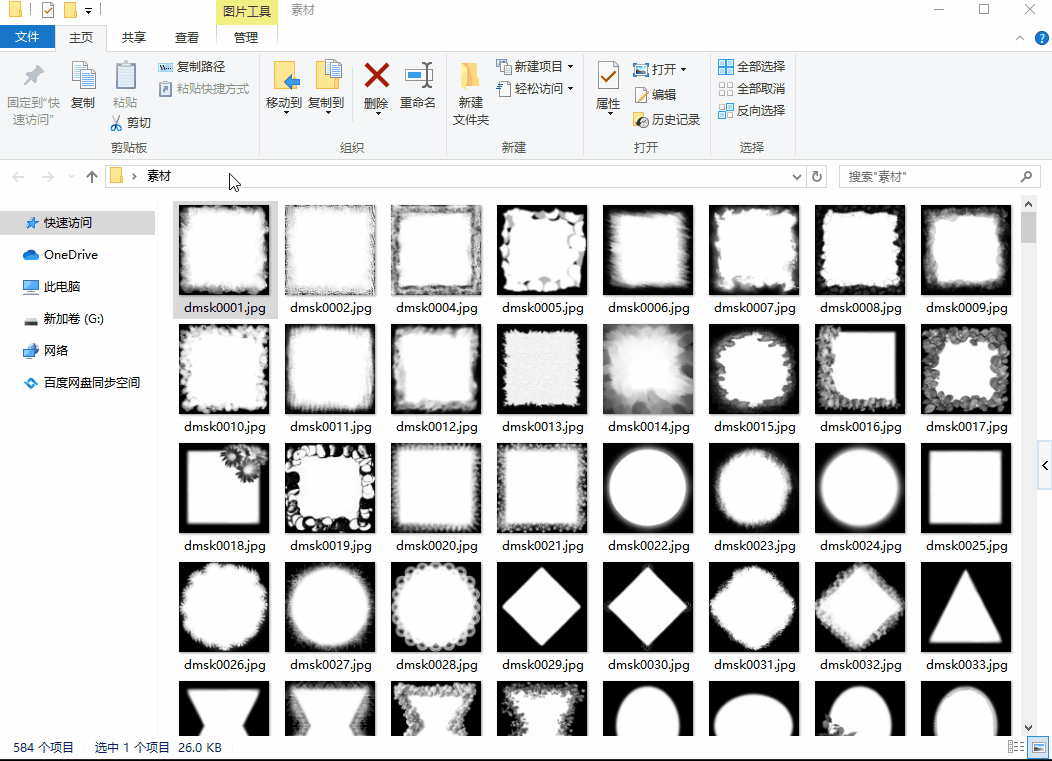Switch to large thumbnails view in status bar
The height and width of the screenshot is (761, 1052).
(1038, 747)
